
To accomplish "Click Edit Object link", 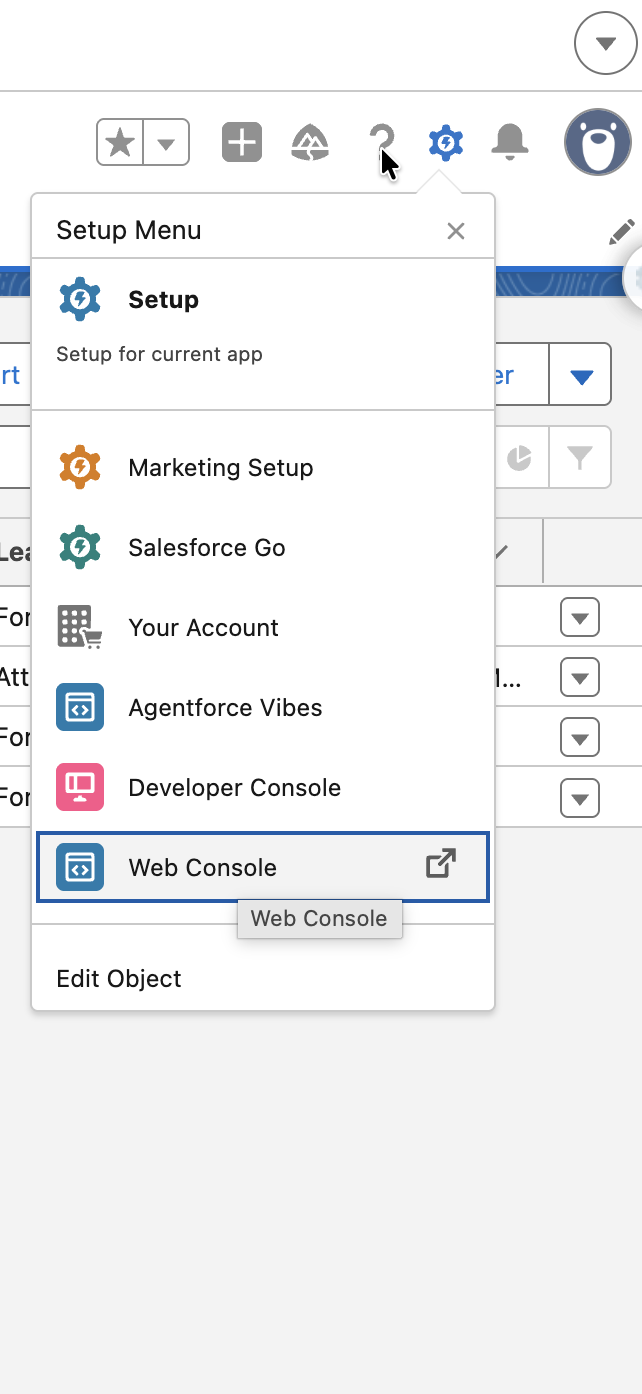I will [119, 978].
